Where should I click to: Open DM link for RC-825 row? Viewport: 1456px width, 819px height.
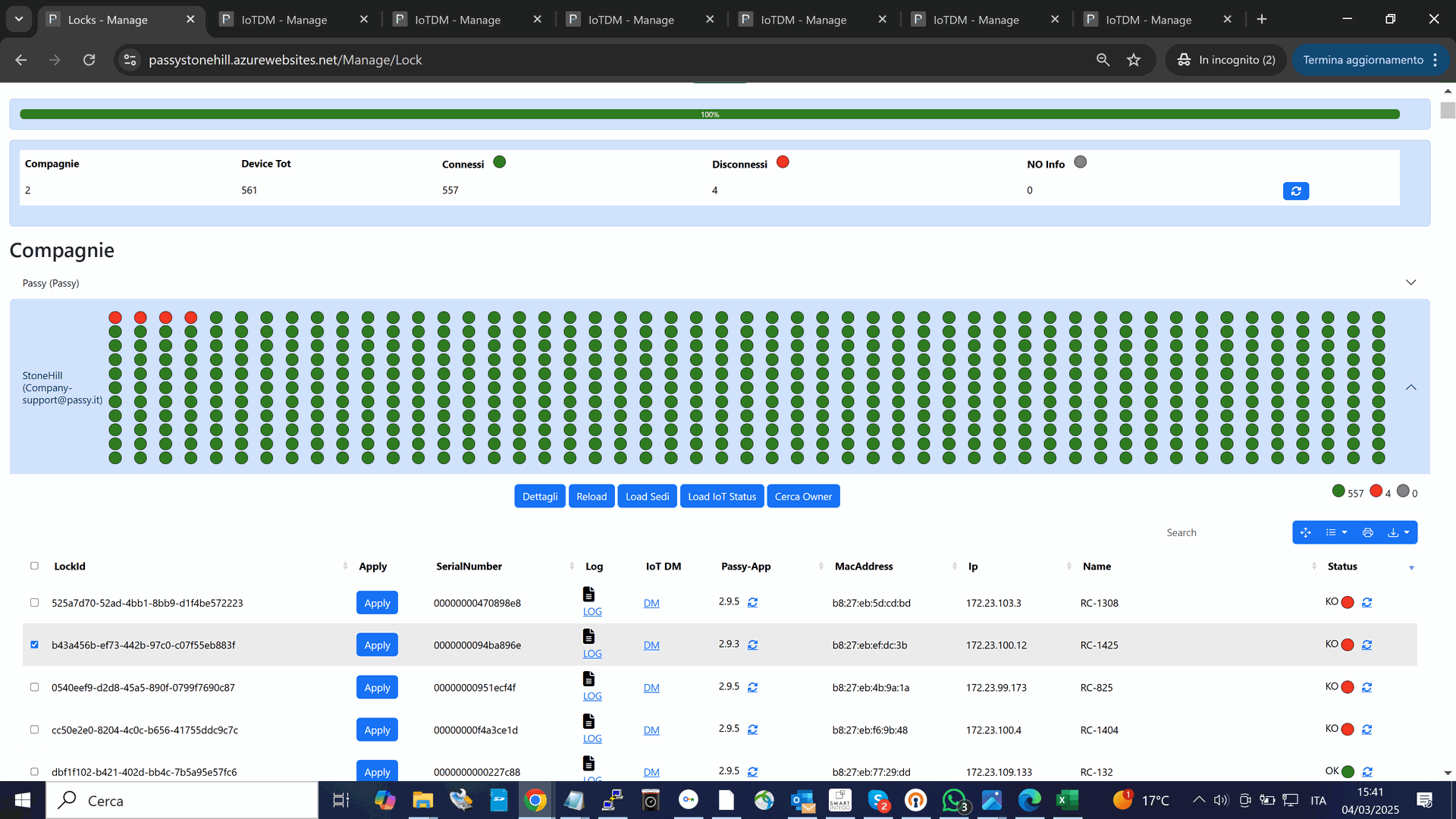[x=651, y=688]
